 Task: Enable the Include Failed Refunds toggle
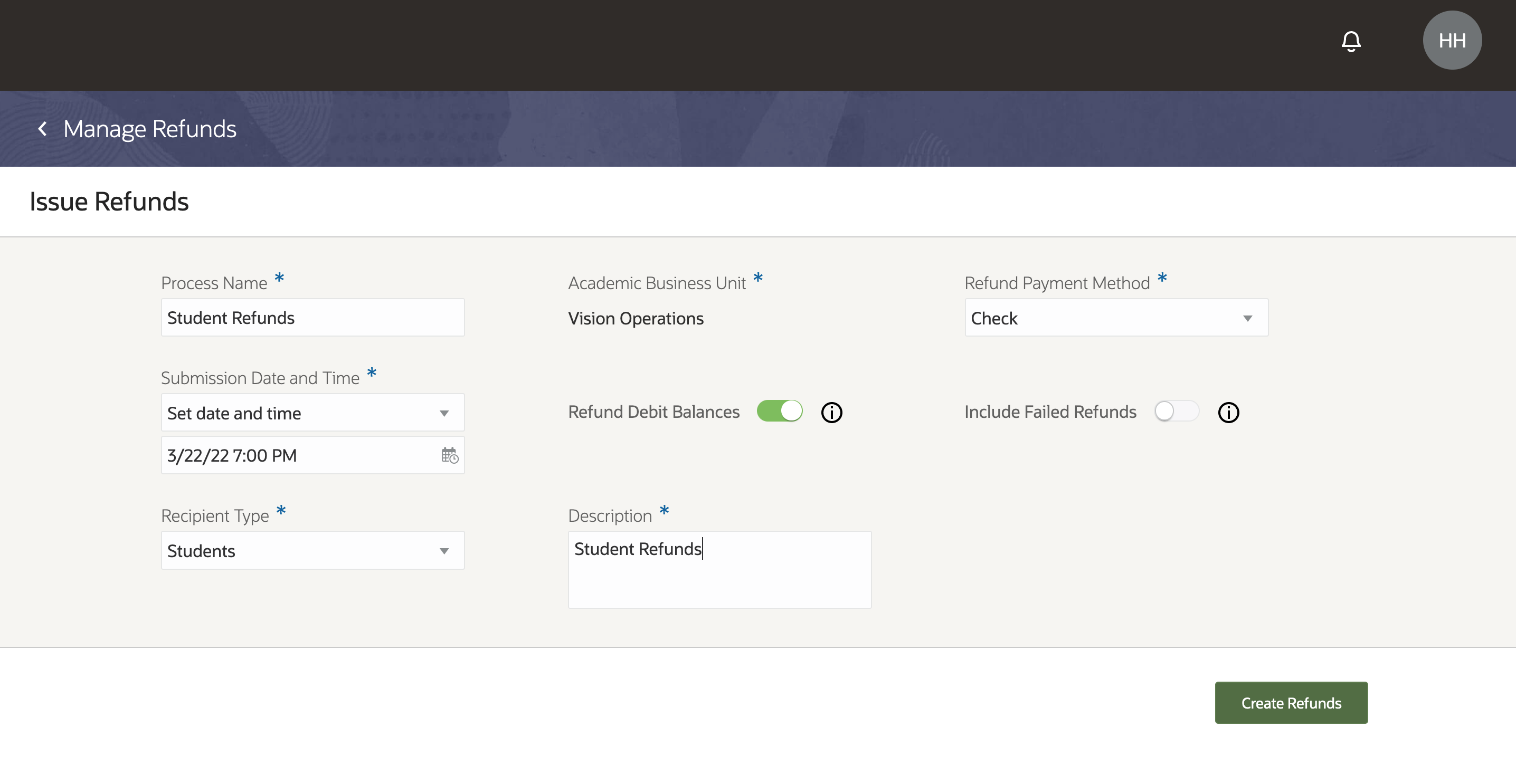pos(1176,411)
